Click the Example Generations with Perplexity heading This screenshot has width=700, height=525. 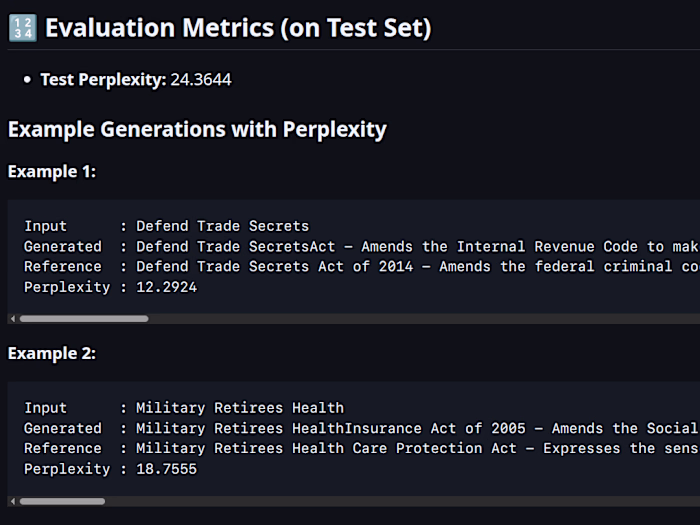(x=197, y=129)
